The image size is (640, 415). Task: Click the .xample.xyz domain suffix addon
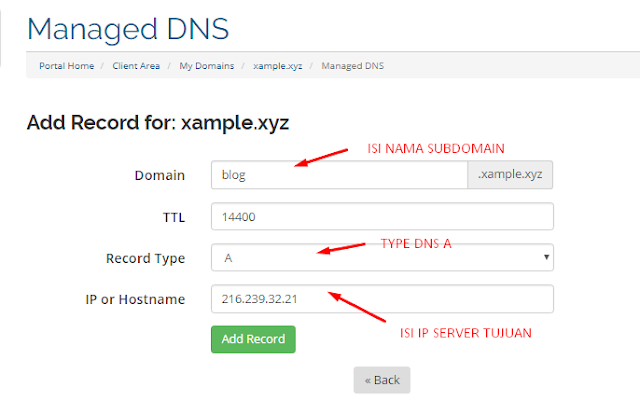pyautogui.click(x=510, y=175)
